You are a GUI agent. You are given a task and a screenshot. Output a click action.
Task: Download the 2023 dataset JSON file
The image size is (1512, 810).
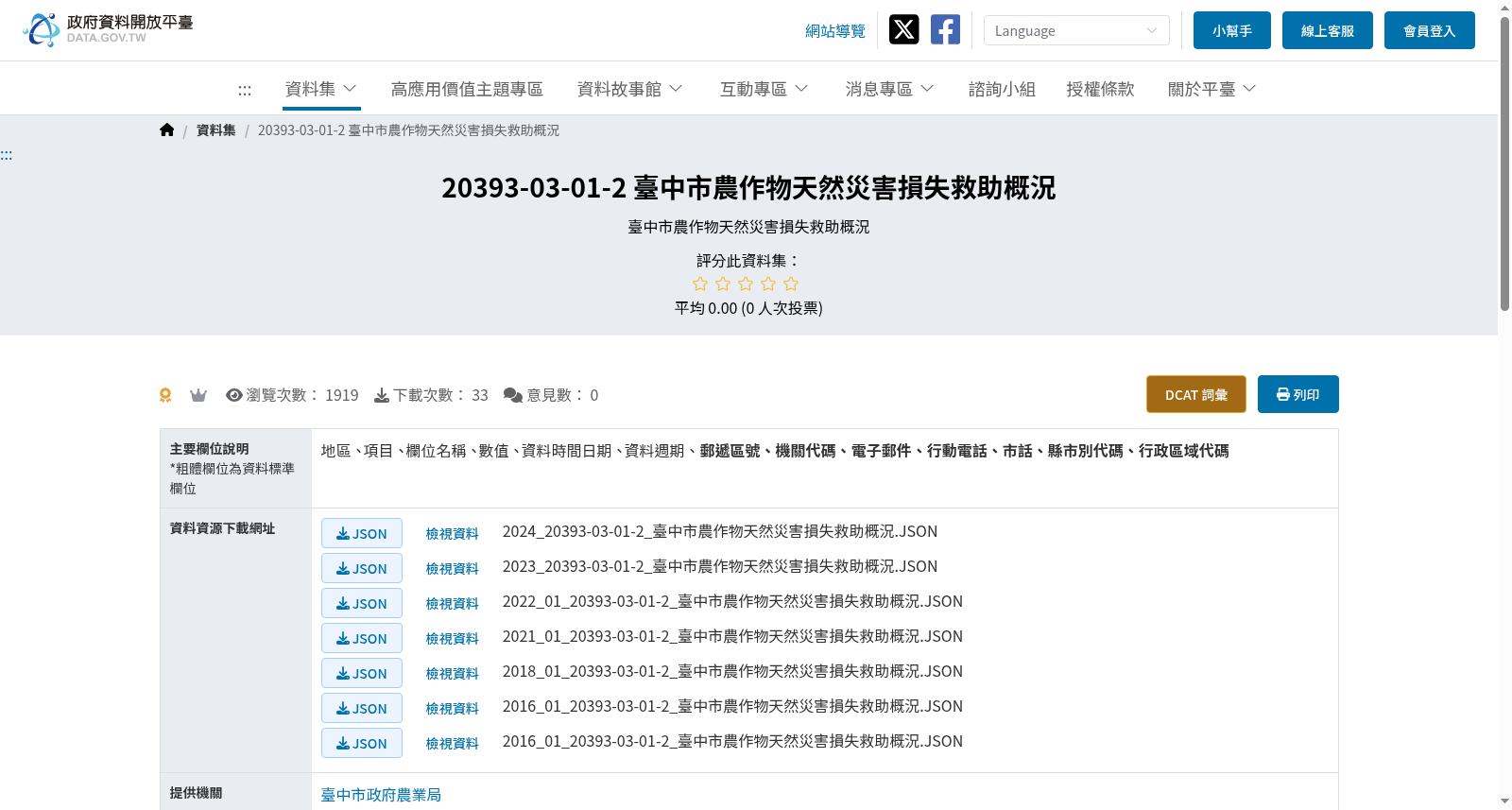[362, 568]
